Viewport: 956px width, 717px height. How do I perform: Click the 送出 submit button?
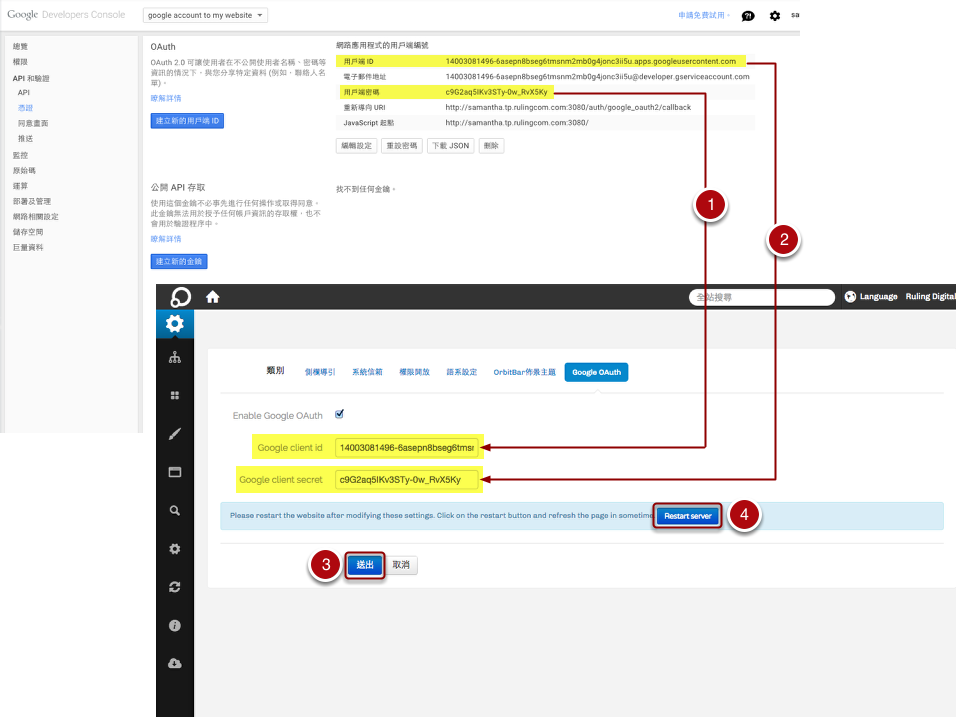365,565
